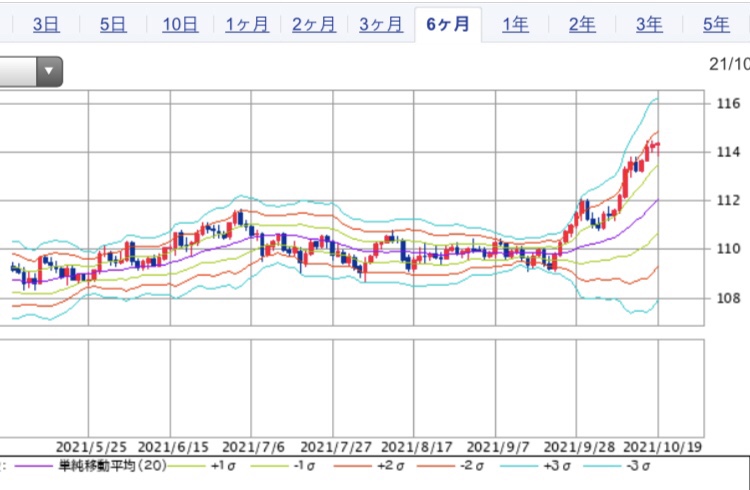Open the dropdown arrow above the chart
The height and width of the screenshot is (490, 750).
(49, 71)
